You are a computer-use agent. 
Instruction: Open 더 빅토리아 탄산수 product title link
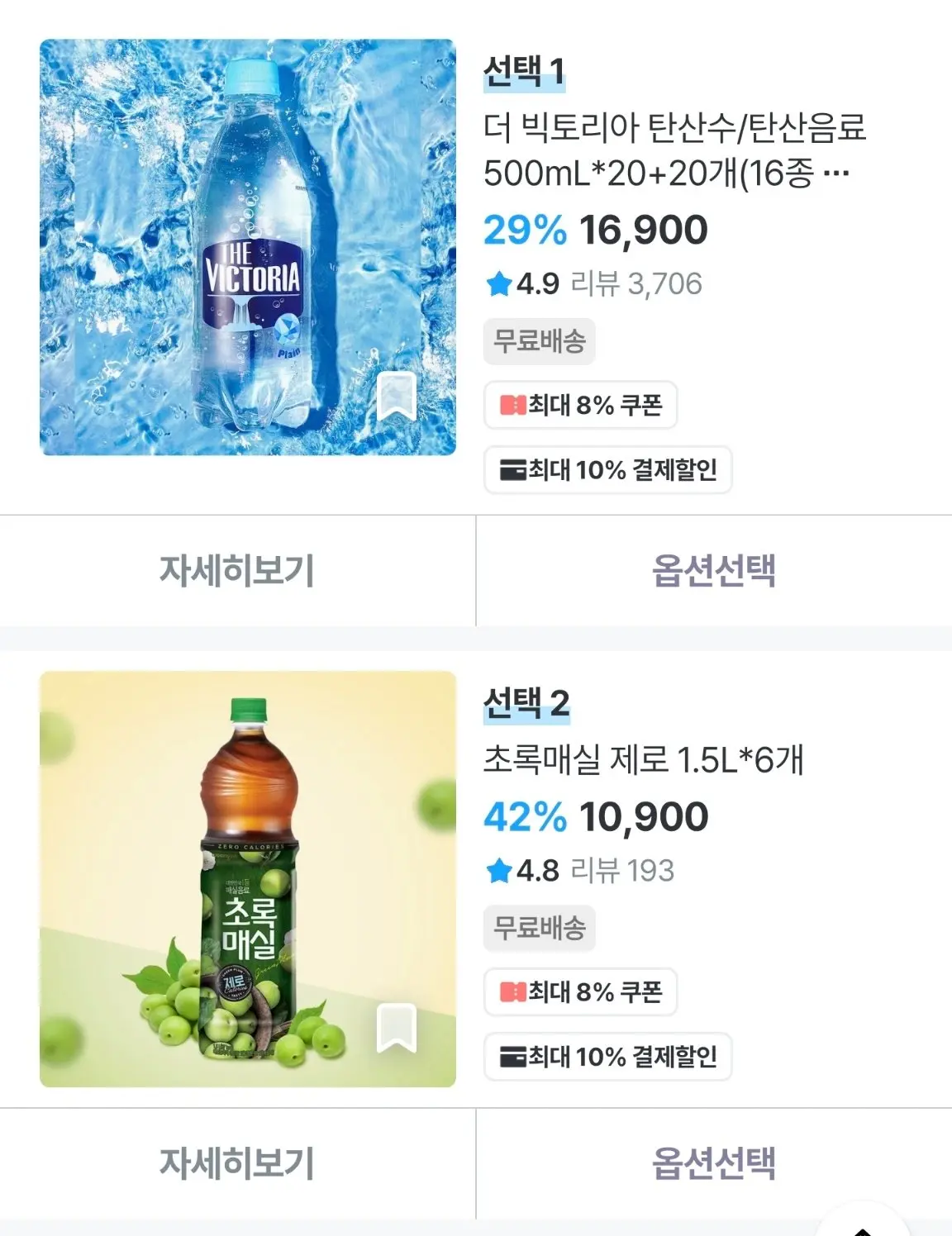coord(674,150)
